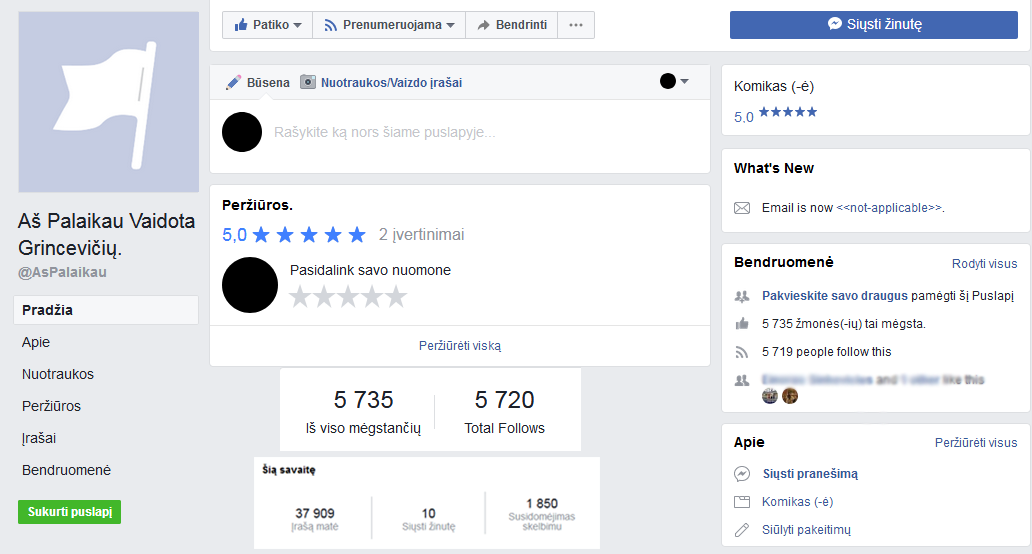Open the post-as profile selector dropdown
The height and width of the screenshot is (554, 1032).
point(674,81)
